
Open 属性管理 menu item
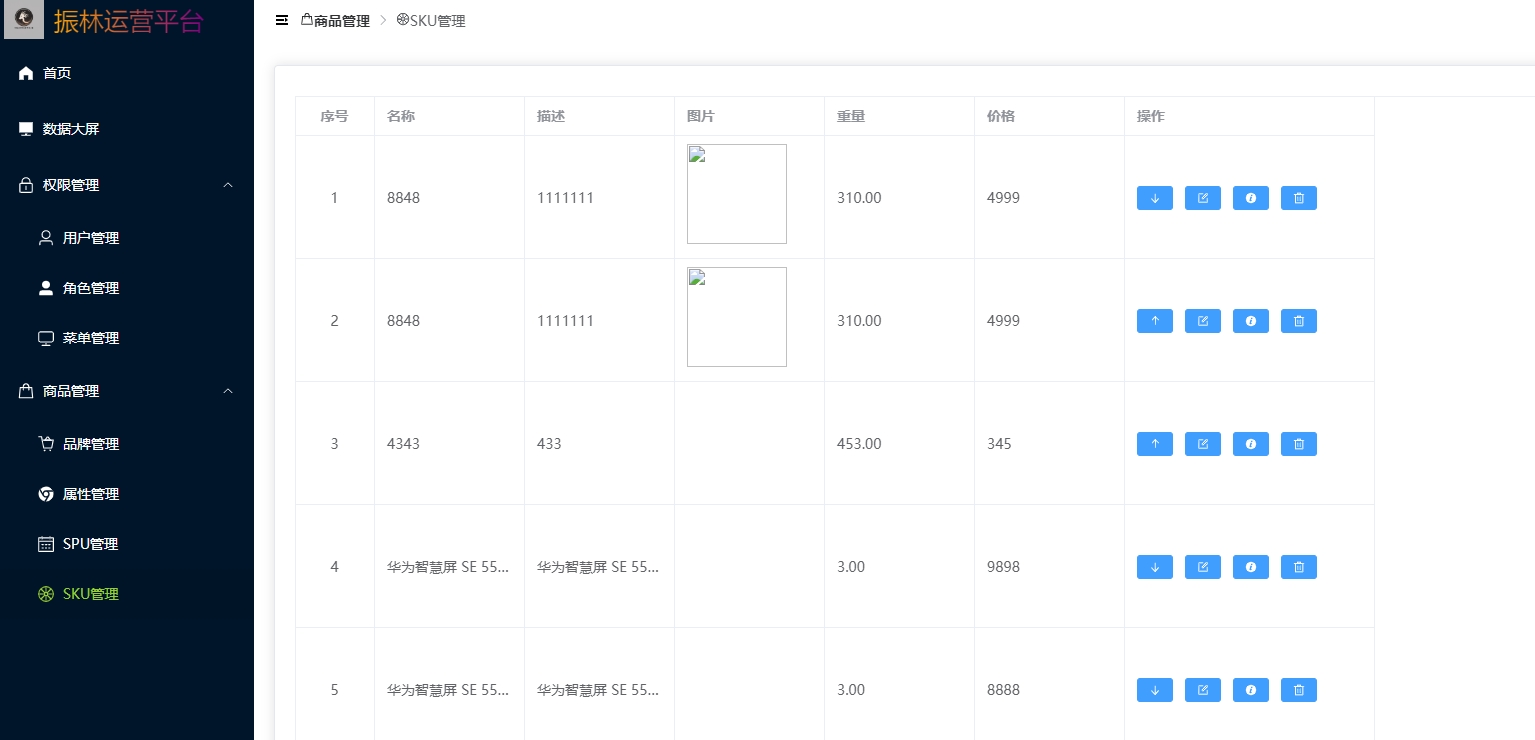tap(127, 494)
